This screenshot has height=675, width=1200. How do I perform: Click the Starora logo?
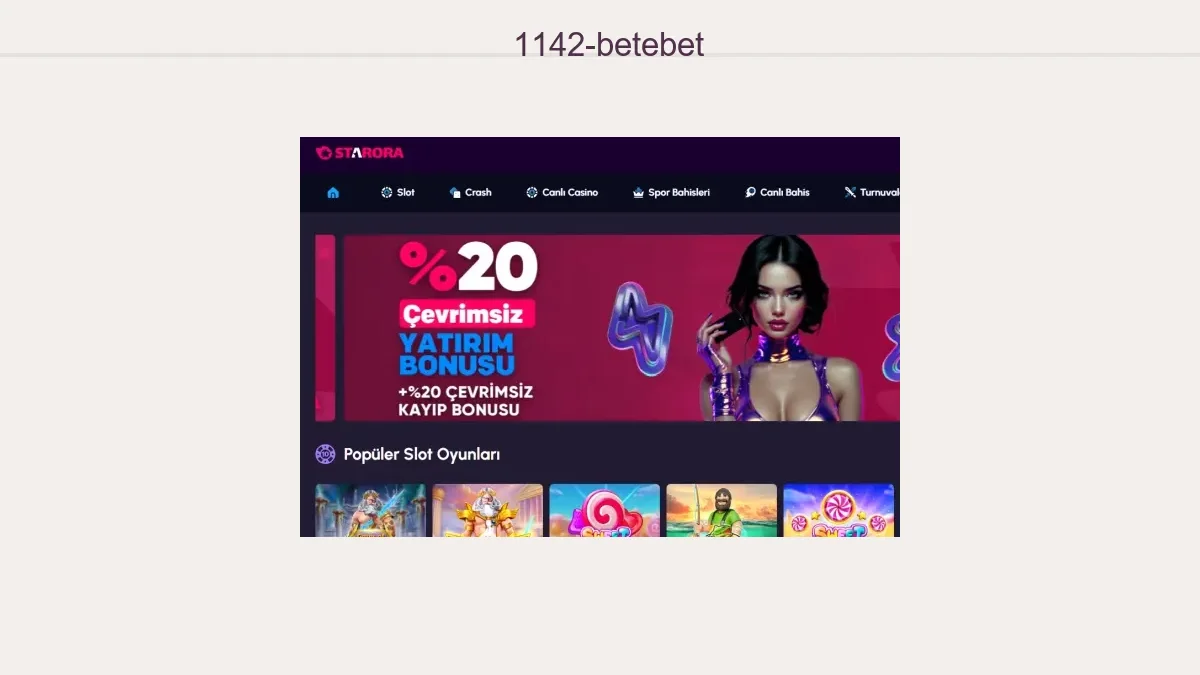(x=360, y=153)
